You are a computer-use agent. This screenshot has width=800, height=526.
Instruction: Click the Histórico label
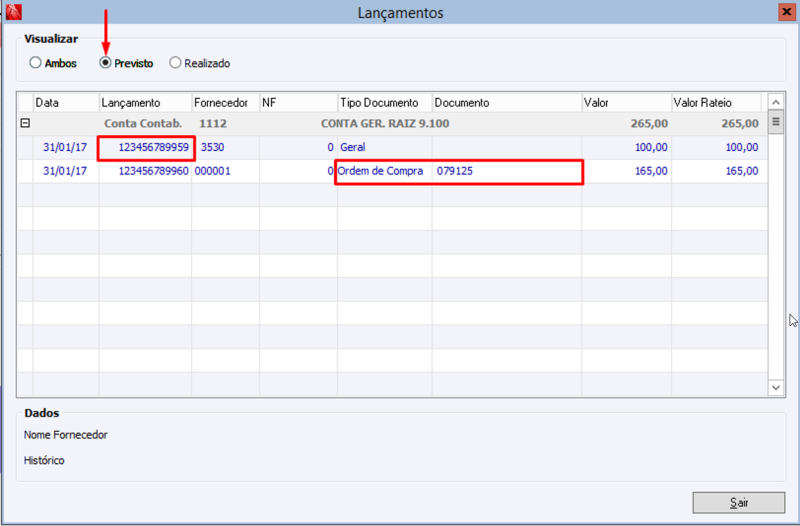tap(44, 460)
